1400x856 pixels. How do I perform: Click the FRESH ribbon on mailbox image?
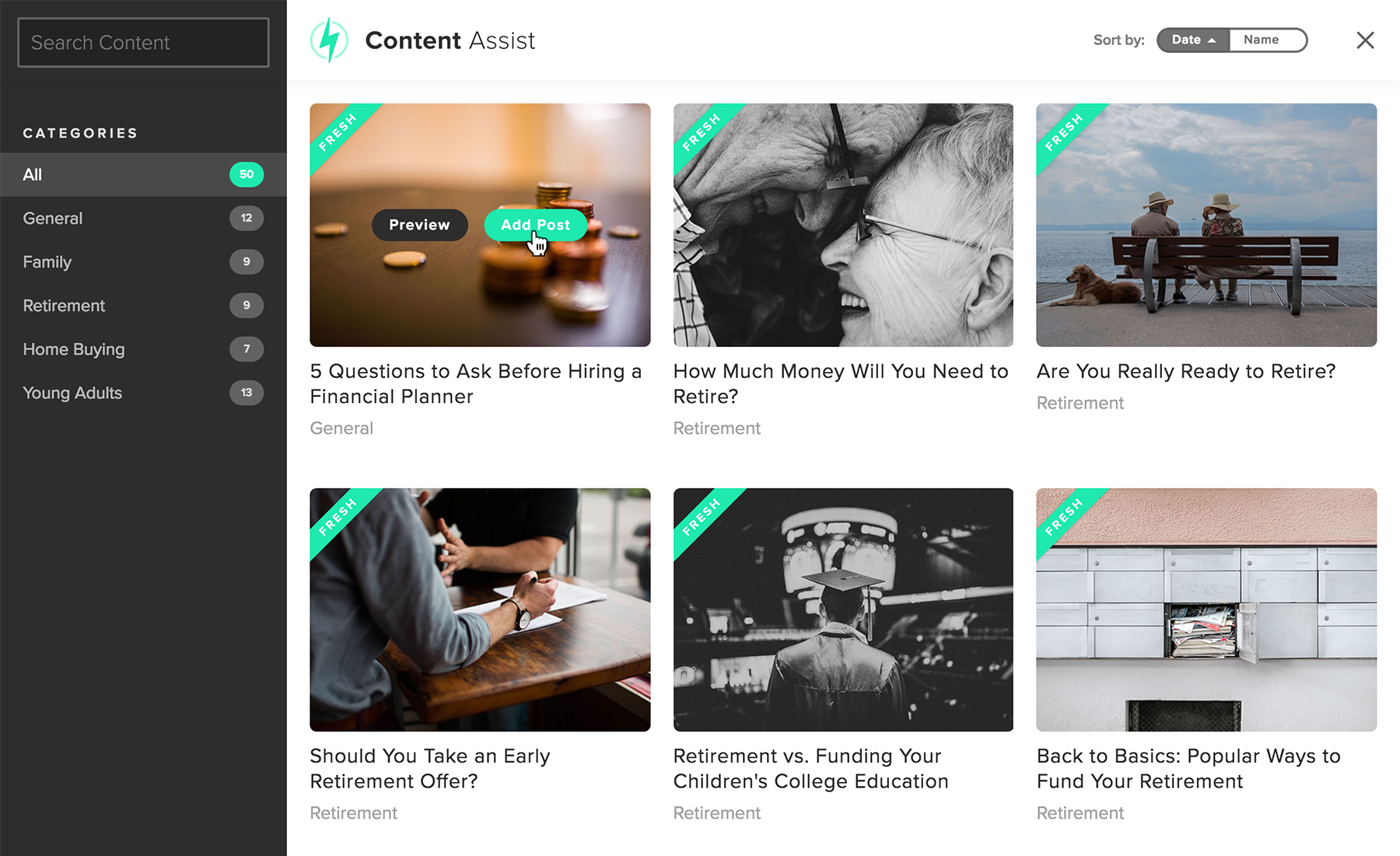click(x=1064, y=517)
